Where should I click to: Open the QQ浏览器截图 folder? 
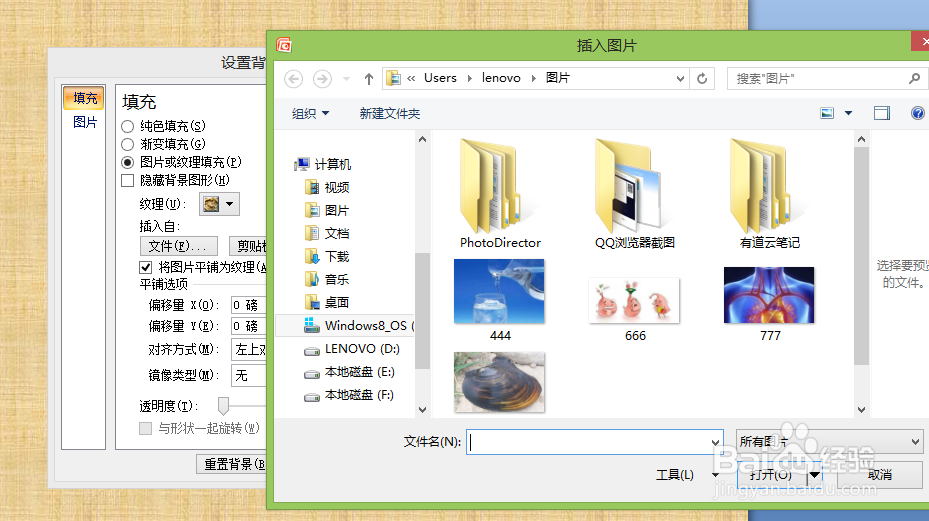coord(635,194)
